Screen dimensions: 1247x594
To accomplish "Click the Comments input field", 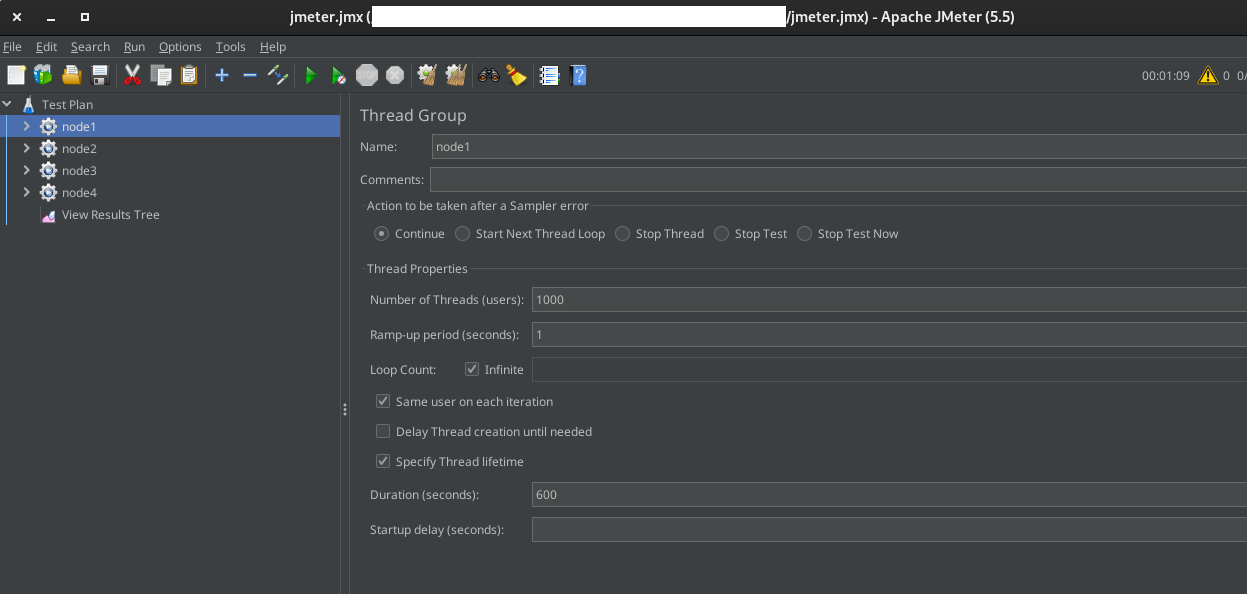I will tap(838, 180).
